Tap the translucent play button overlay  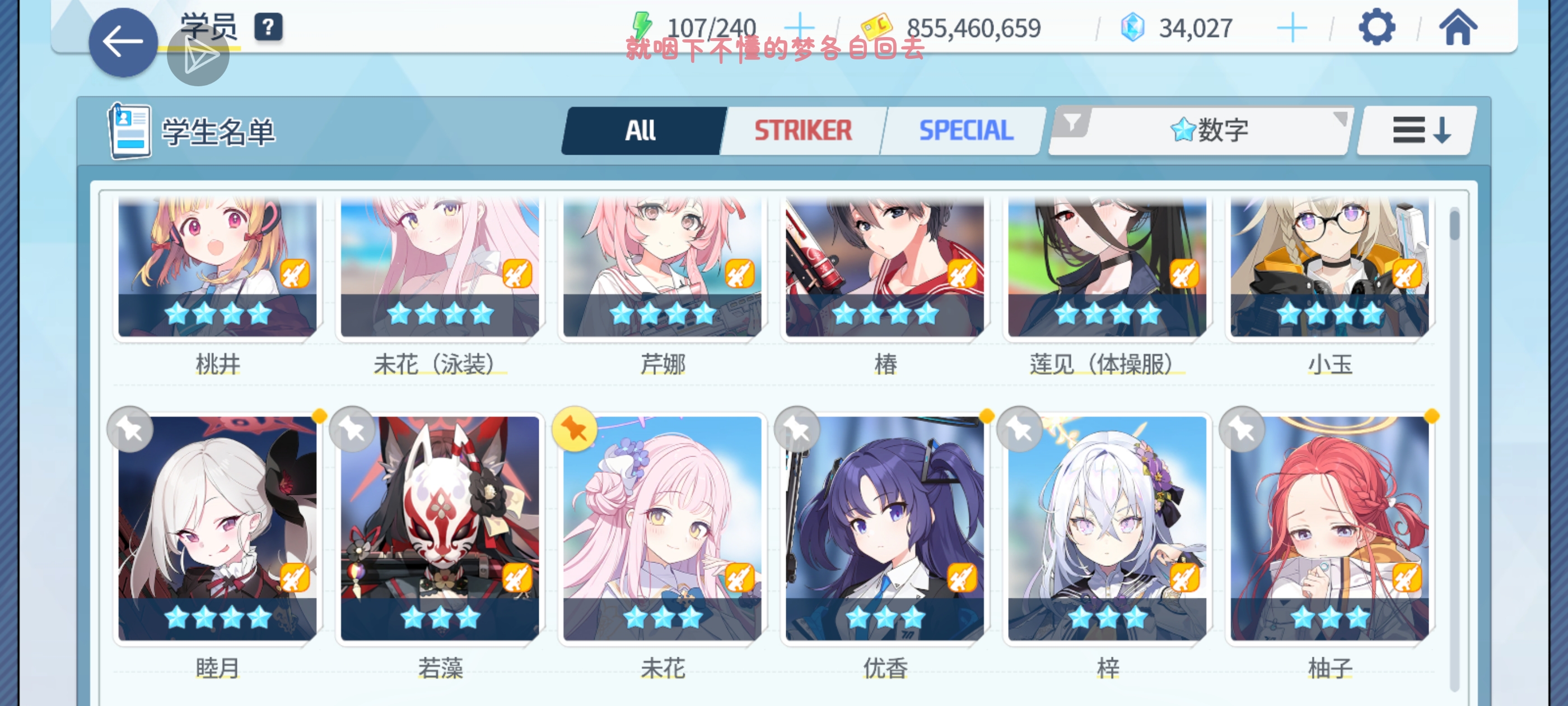click(198, 57)
